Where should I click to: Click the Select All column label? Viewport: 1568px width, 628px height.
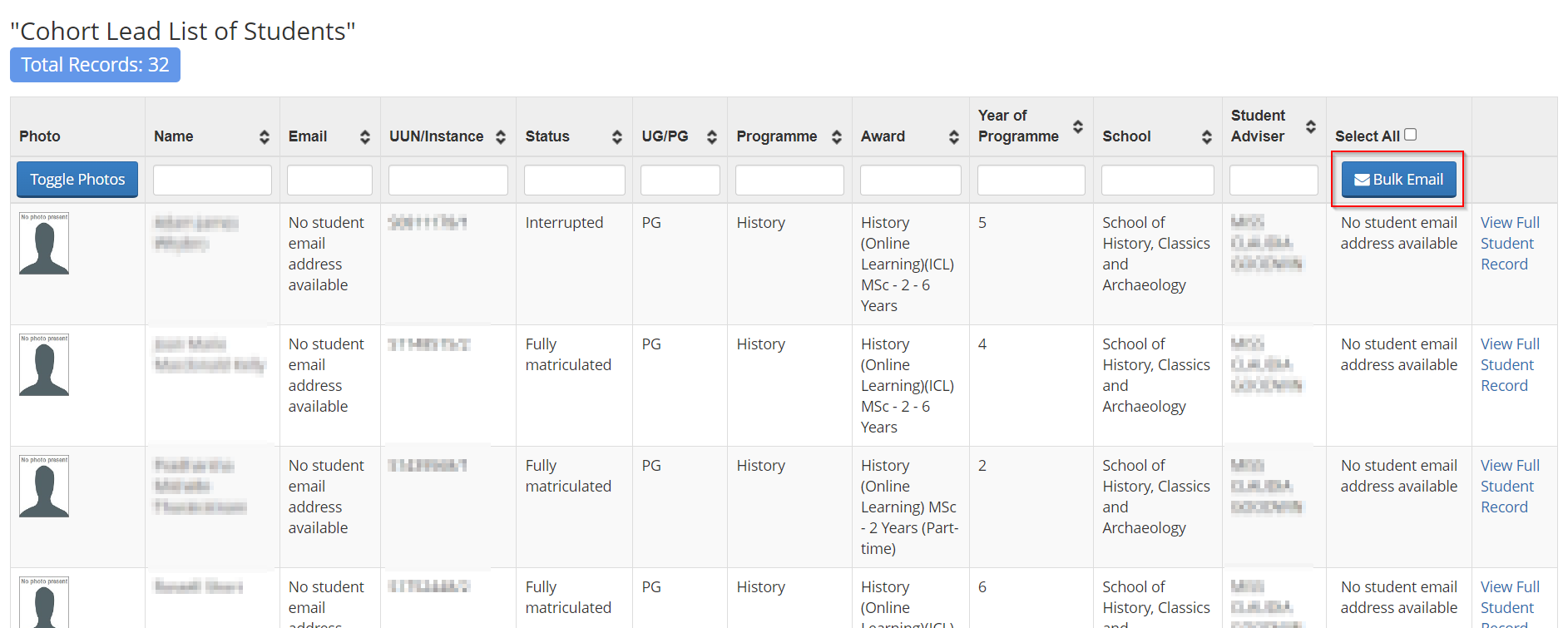[1368, 136]
